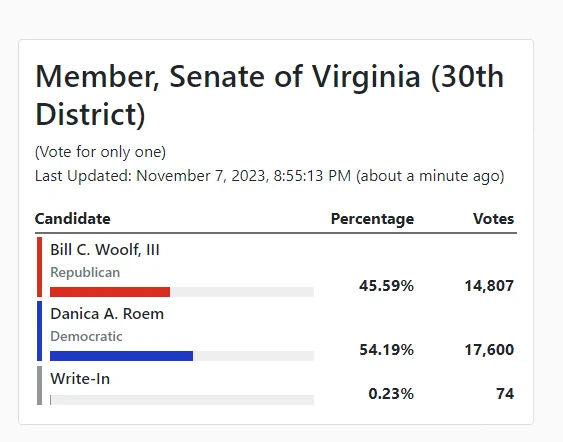Screen dimensions: 563x442
Task: Click the red party color stripe
Action: point(39,267)
